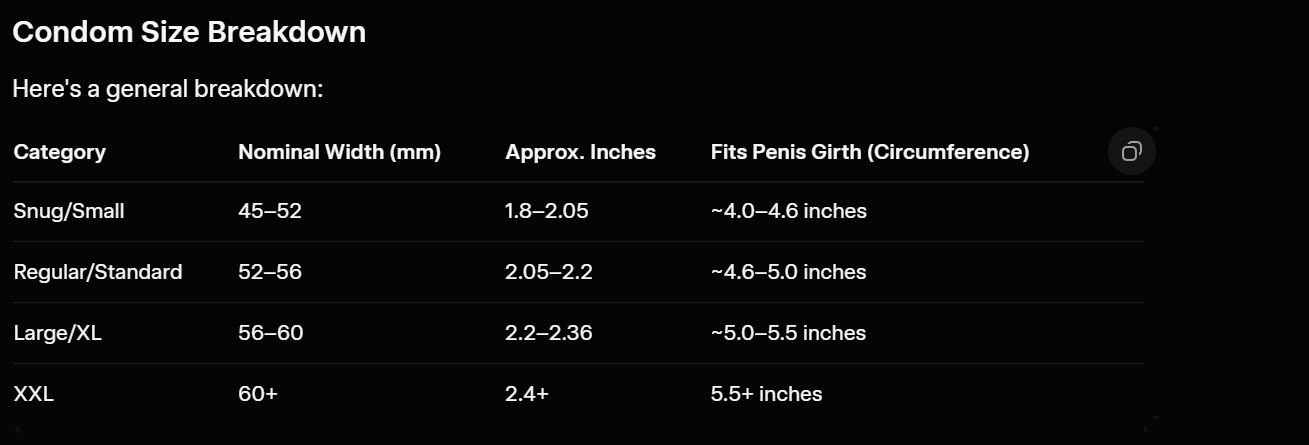Select the Regular/Standard row label

click(x=98, y=272)
